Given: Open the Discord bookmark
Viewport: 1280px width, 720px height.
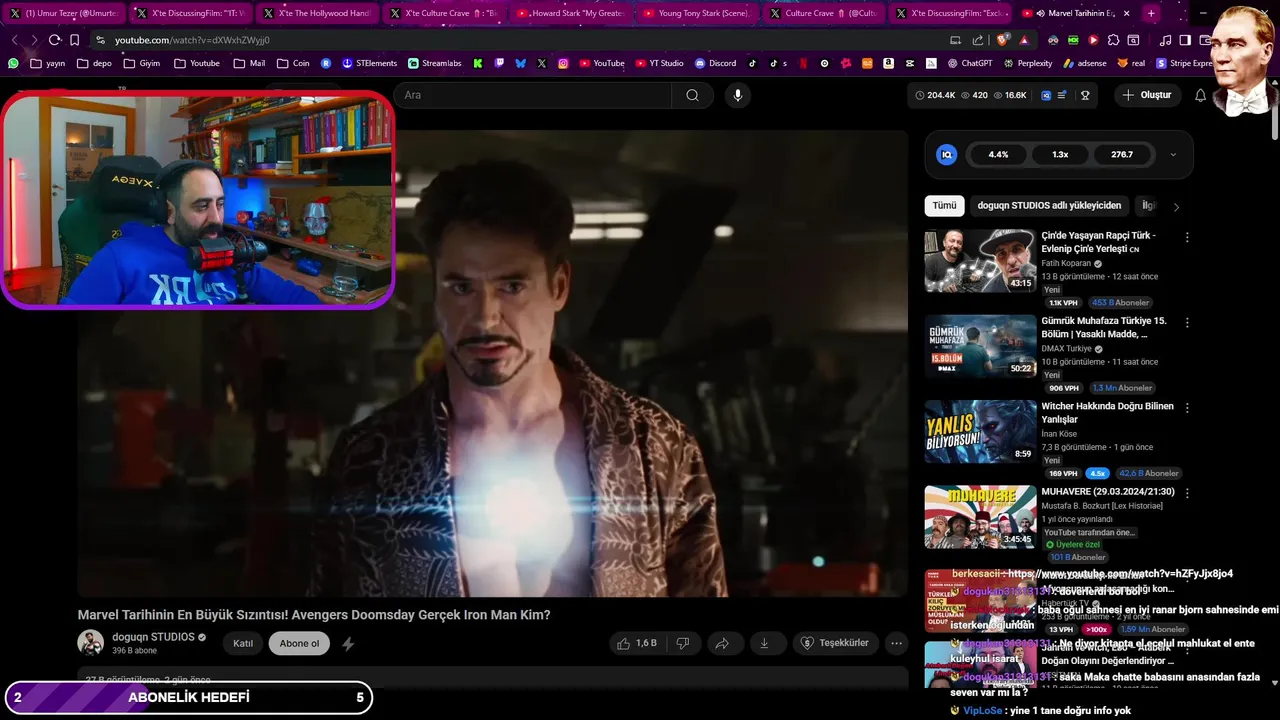Looking at the screenshot, I should 714,63.
